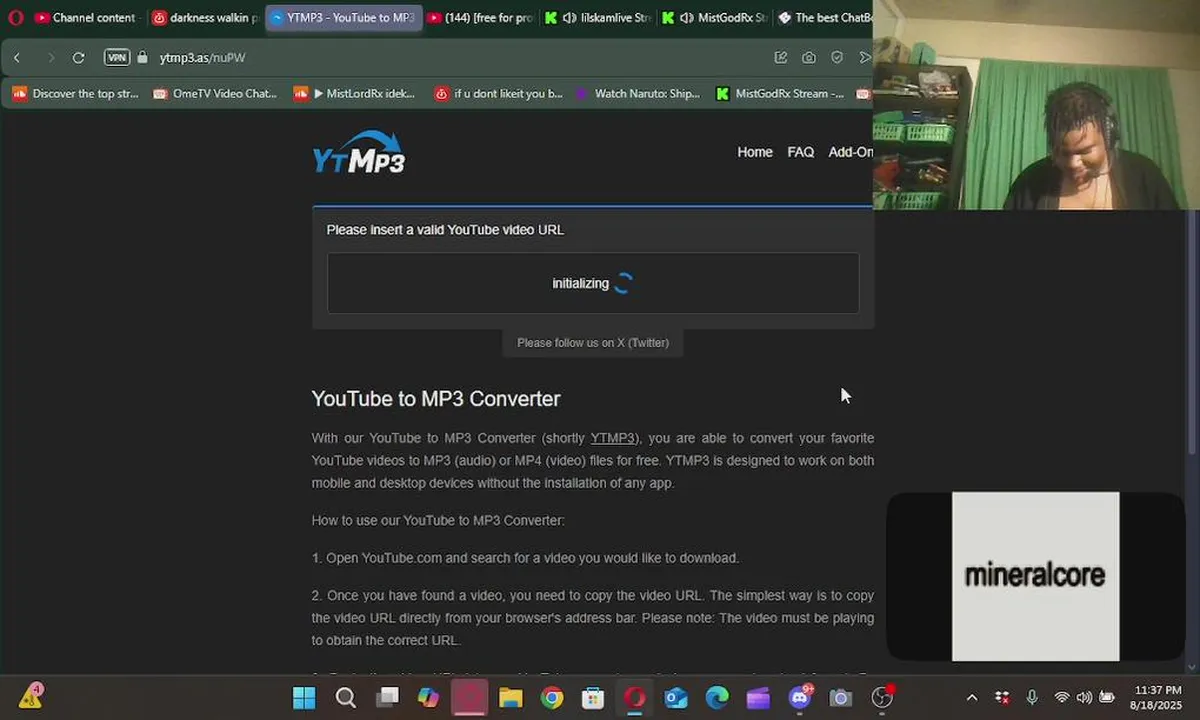The height and width of the screenshot is (720, 1200).
Task: Open the ad-blocker shield icon
Action: click(x=837, y=58)
